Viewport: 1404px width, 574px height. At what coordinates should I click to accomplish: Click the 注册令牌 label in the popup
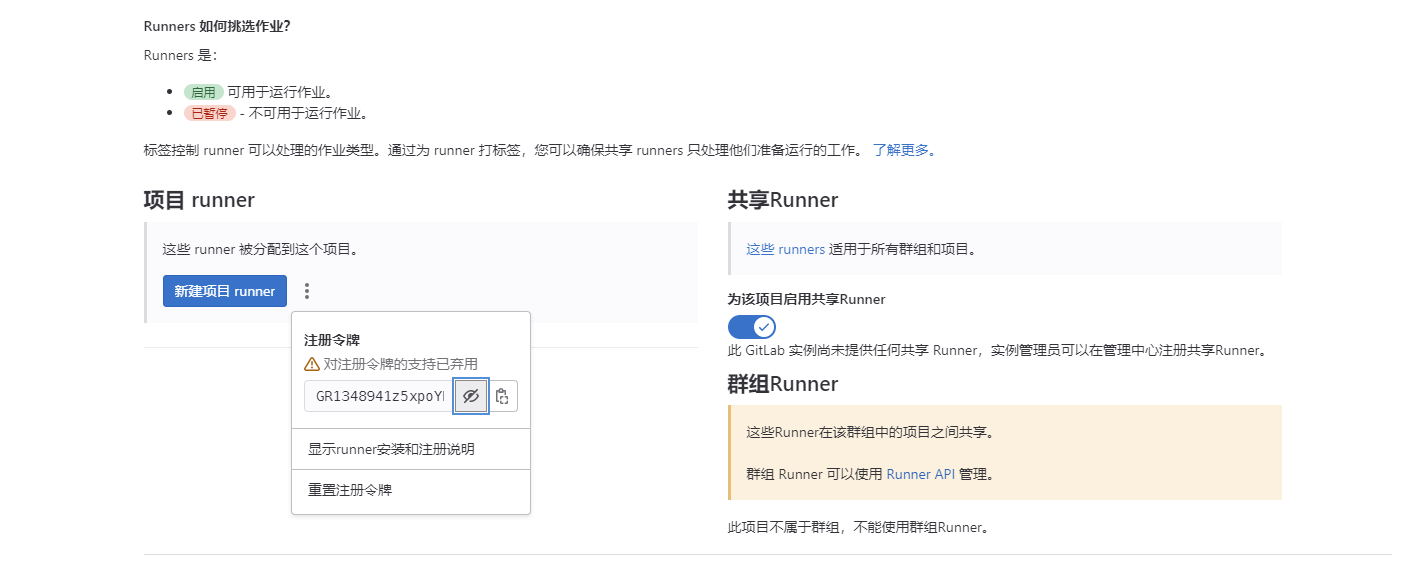tap(332, 340)
